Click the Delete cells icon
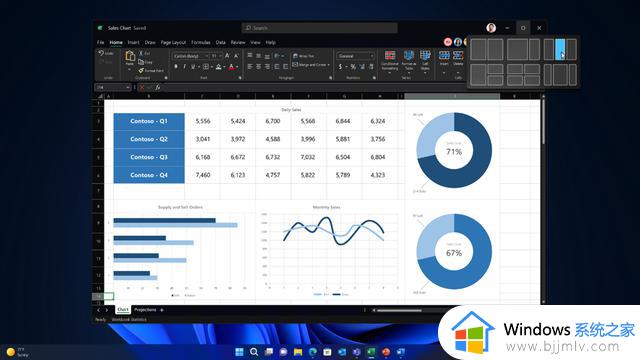The image size is (640, 360). tap(458, 55)
